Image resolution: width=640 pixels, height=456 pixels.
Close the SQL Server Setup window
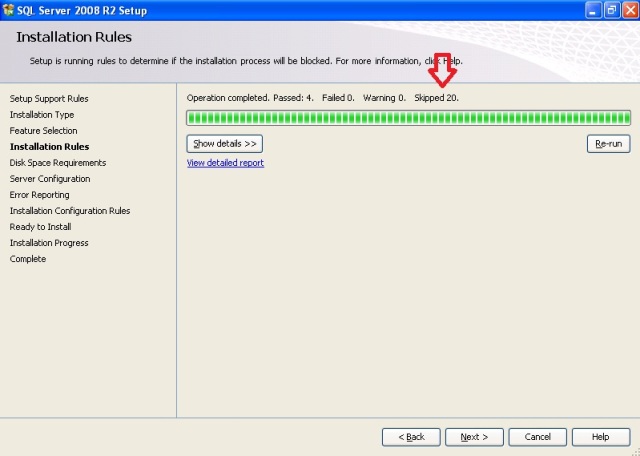click(x=627, y=9)
